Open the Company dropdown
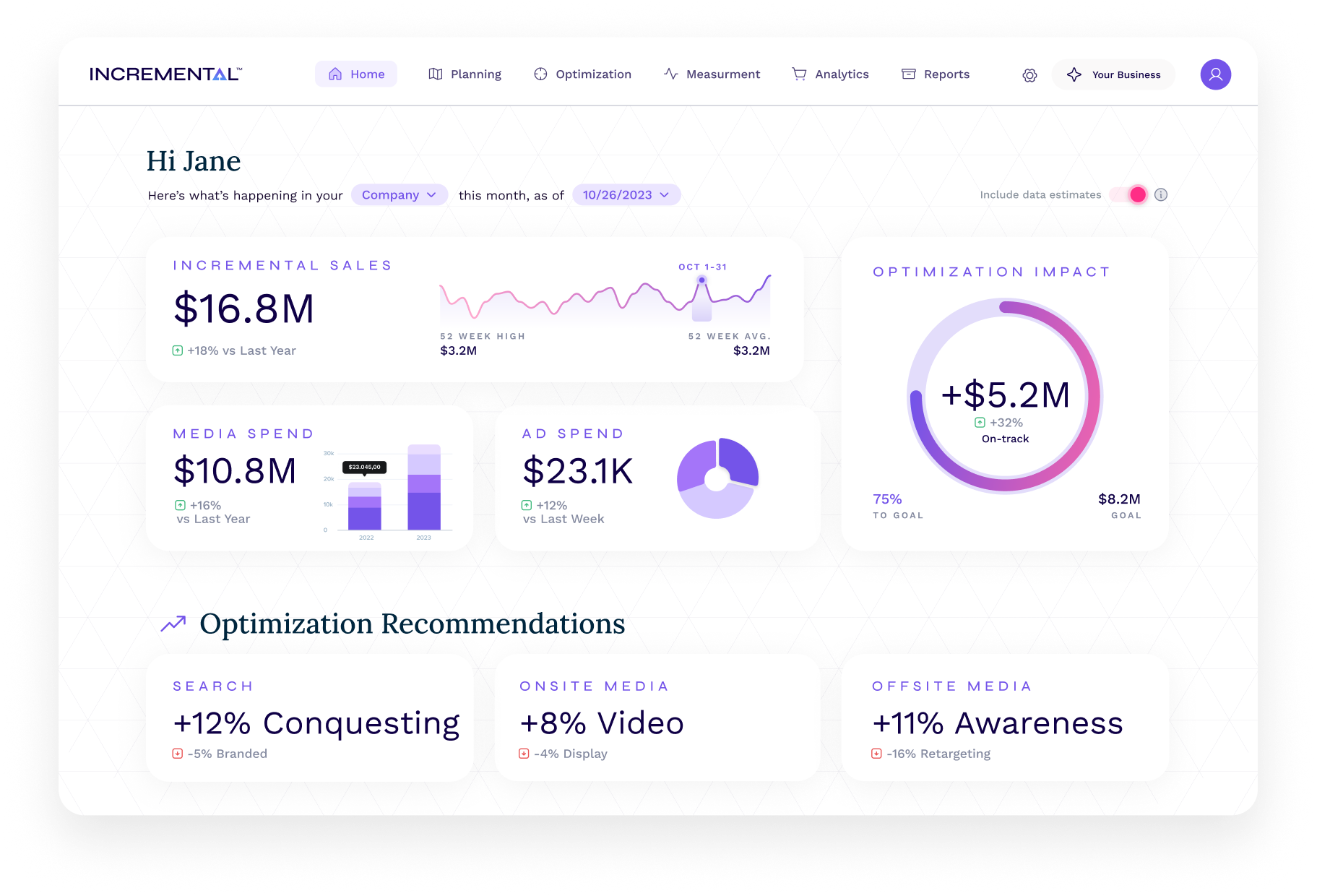Screen dimensions: 1317x896 399,194
